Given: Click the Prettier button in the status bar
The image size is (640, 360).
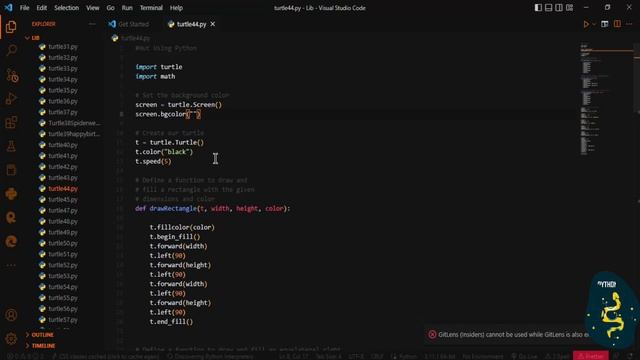Looking at the screenshot, I should [x=591, y=356].
